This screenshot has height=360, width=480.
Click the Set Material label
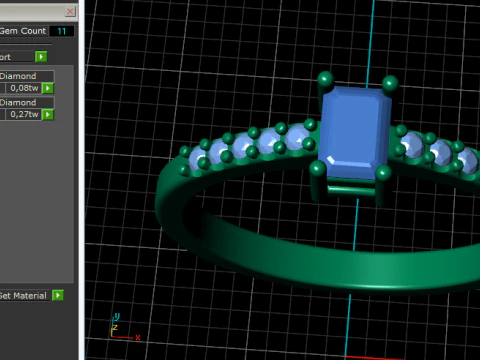tap(23, 296)
